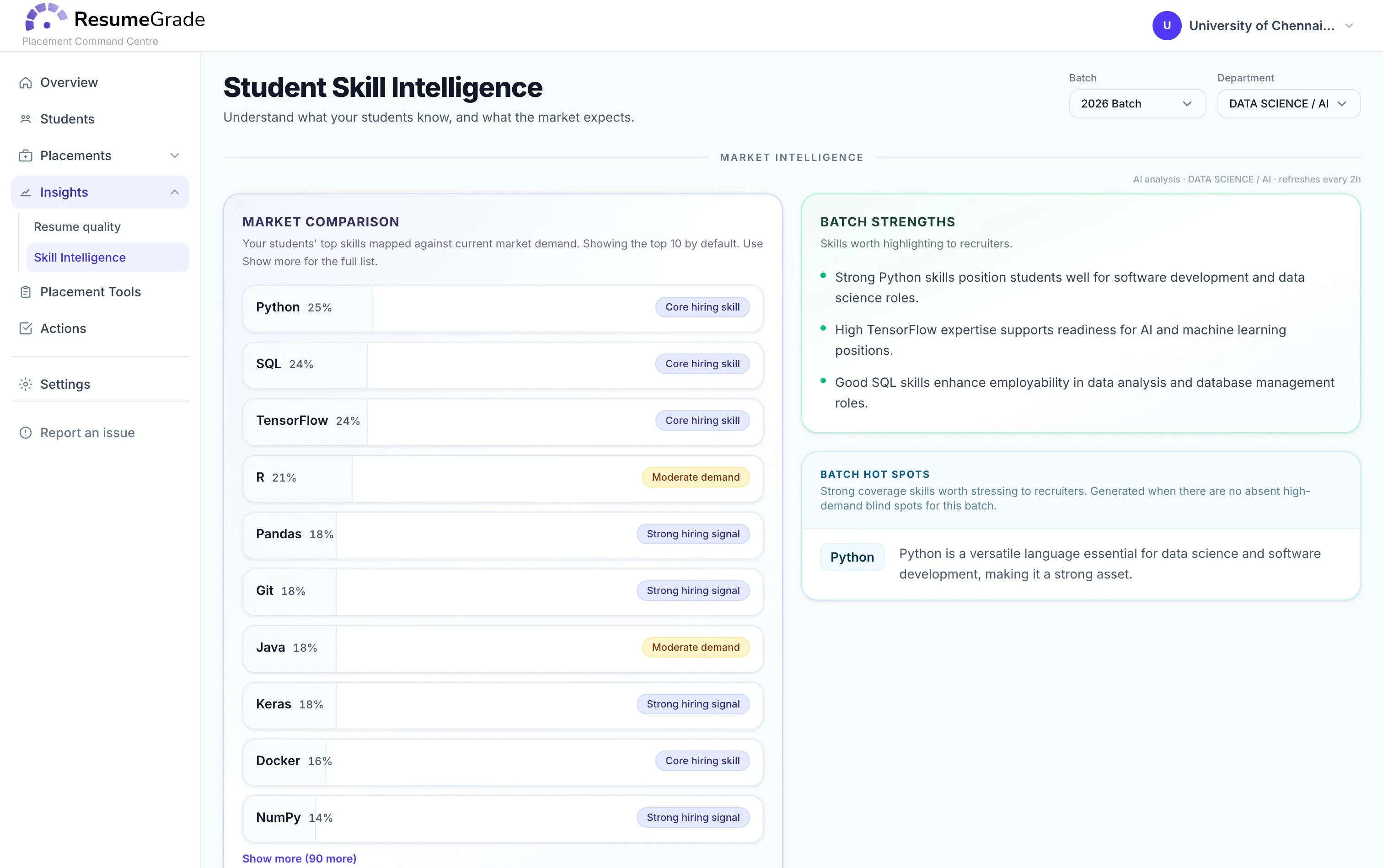This screenshot has width=1383, height=868.
Task: Click Pandas' Strong hiring signal badge
Action: tap(693, 534)
